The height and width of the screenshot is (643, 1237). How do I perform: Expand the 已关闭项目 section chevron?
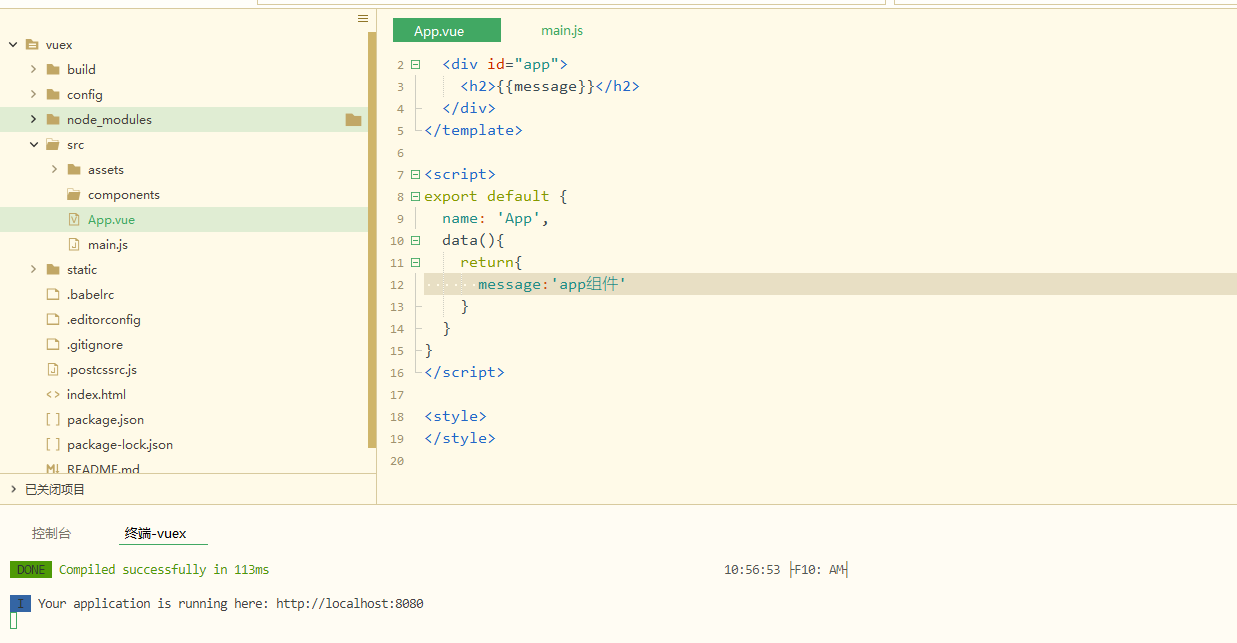13,489
